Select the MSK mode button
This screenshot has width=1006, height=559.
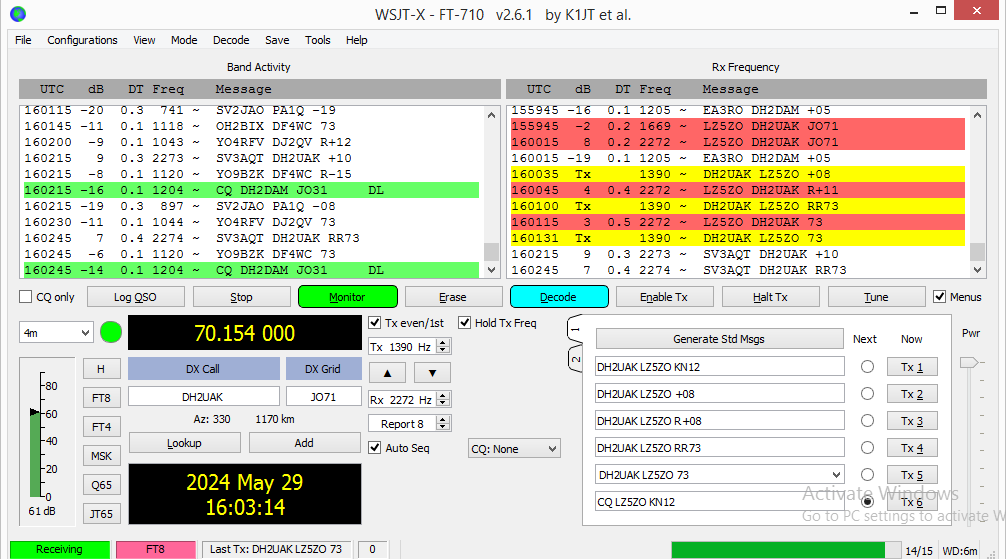(101, 456)
